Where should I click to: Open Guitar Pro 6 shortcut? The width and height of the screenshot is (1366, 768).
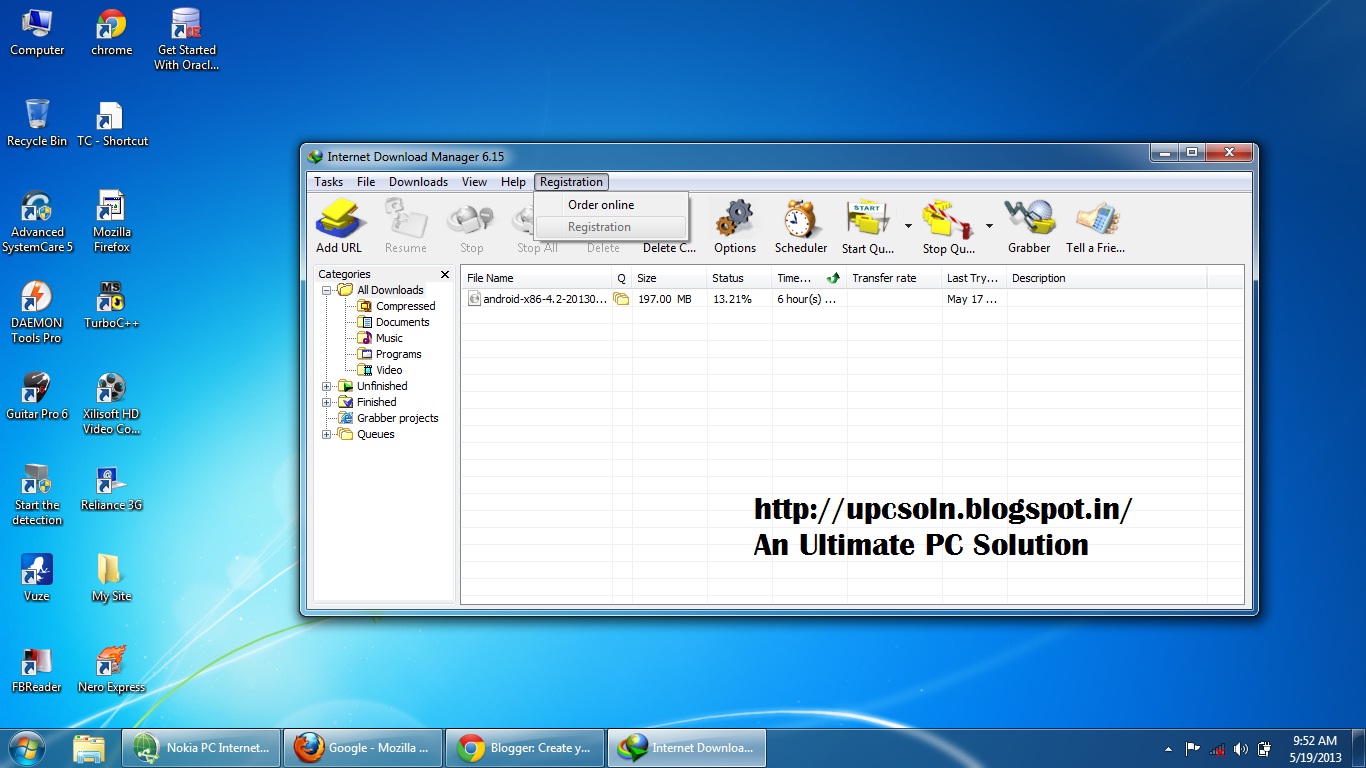37,396
